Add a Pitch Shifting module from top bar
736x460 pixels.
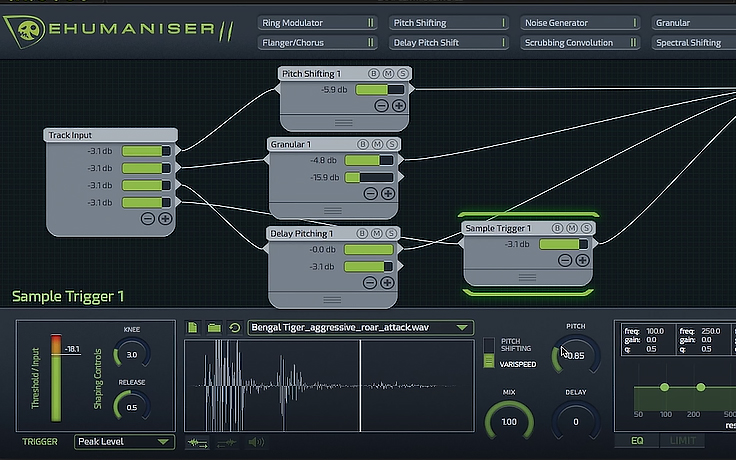pyautogui.click(x=449, y=23)
